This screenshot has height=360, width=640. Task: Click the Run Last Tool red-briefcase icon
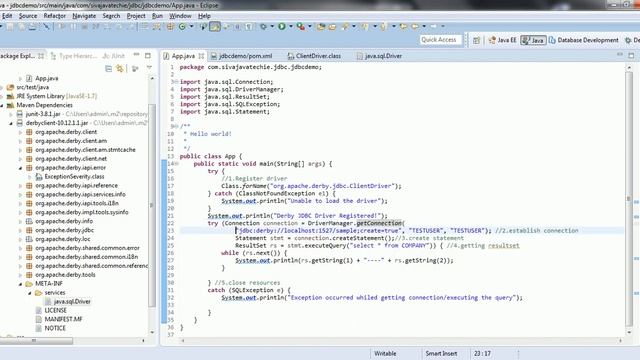[301, 27]
